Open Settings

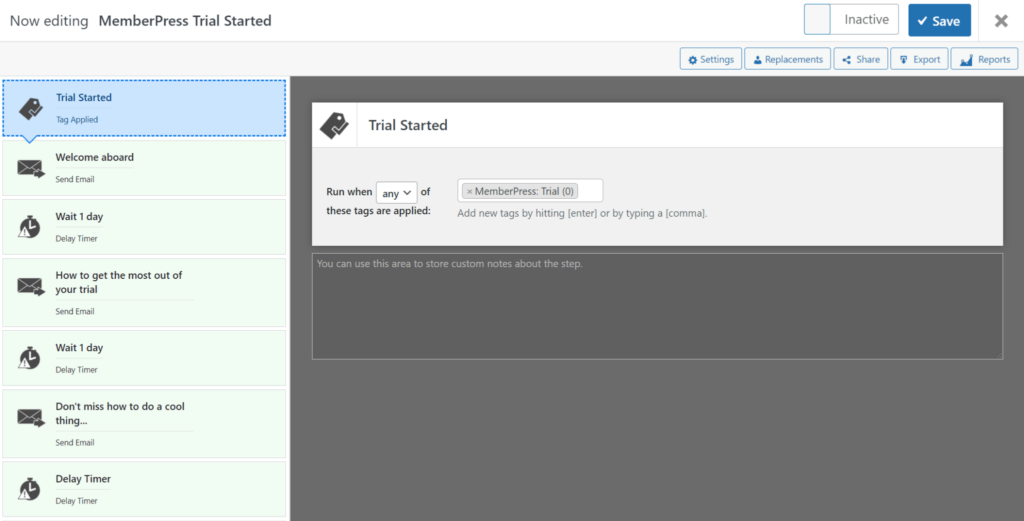[x=711, y=59]
